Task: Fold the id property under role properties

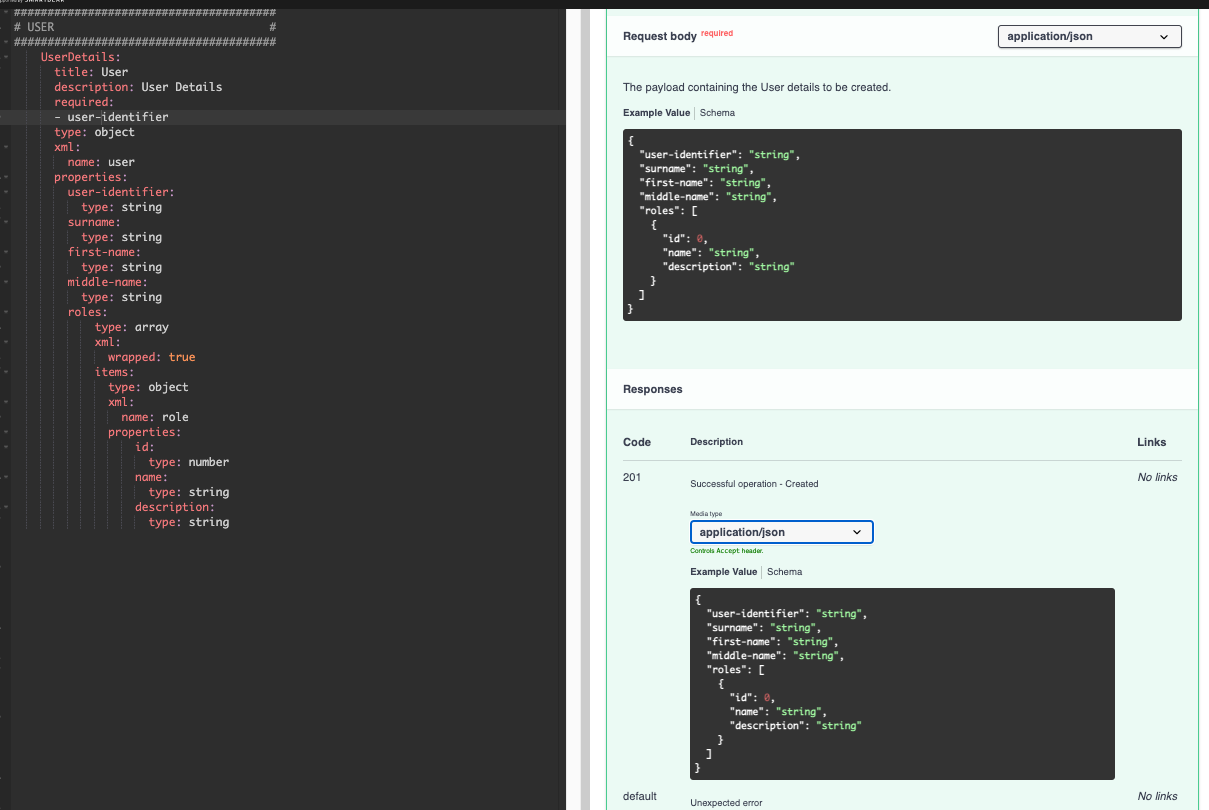Action: pos(6,447)
